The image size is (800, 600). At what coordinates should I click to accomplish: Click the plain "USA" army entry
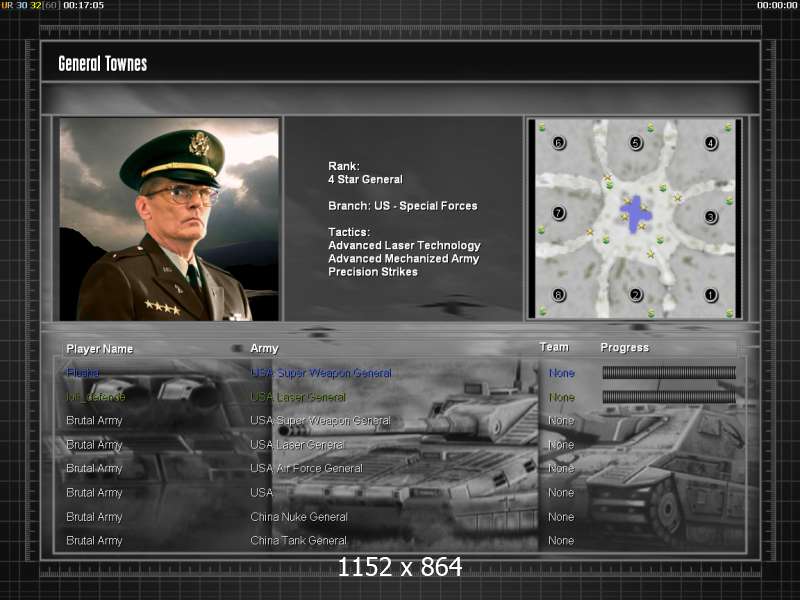(x=262, y=492)
